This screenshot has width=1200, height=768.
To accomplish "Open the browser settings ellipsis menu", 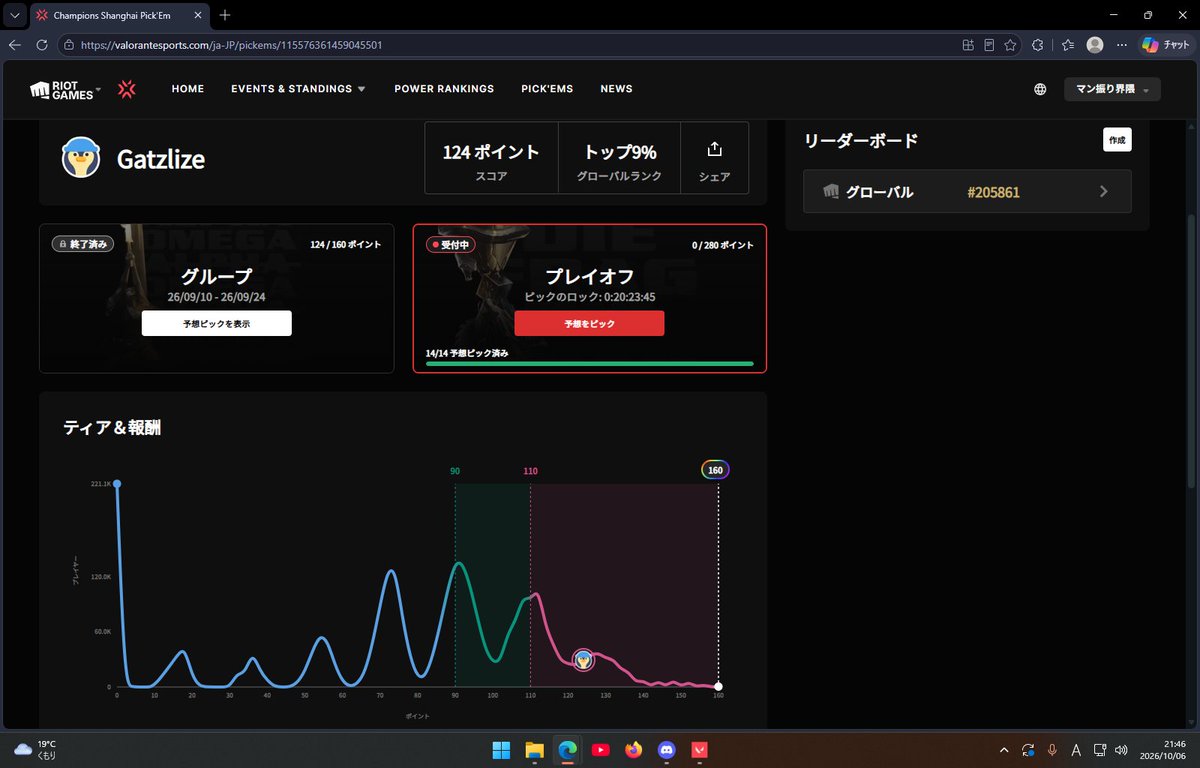I will [1122, 45].
